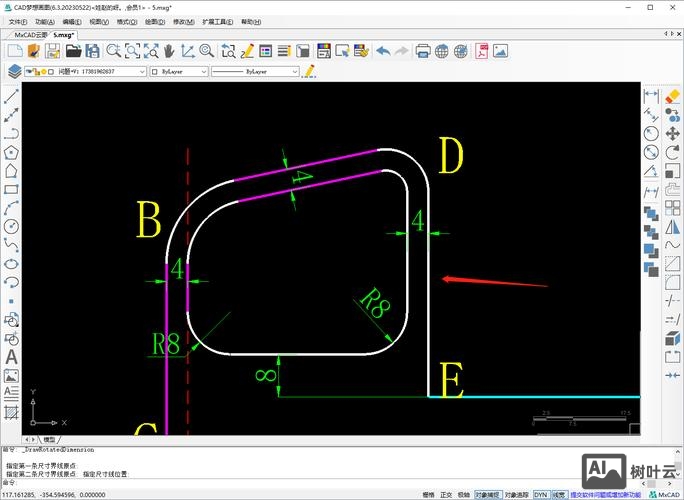Toggle 对象捕捉 object snap in status bar
This screenshot has width=684, height=500.
pos(487,494)
